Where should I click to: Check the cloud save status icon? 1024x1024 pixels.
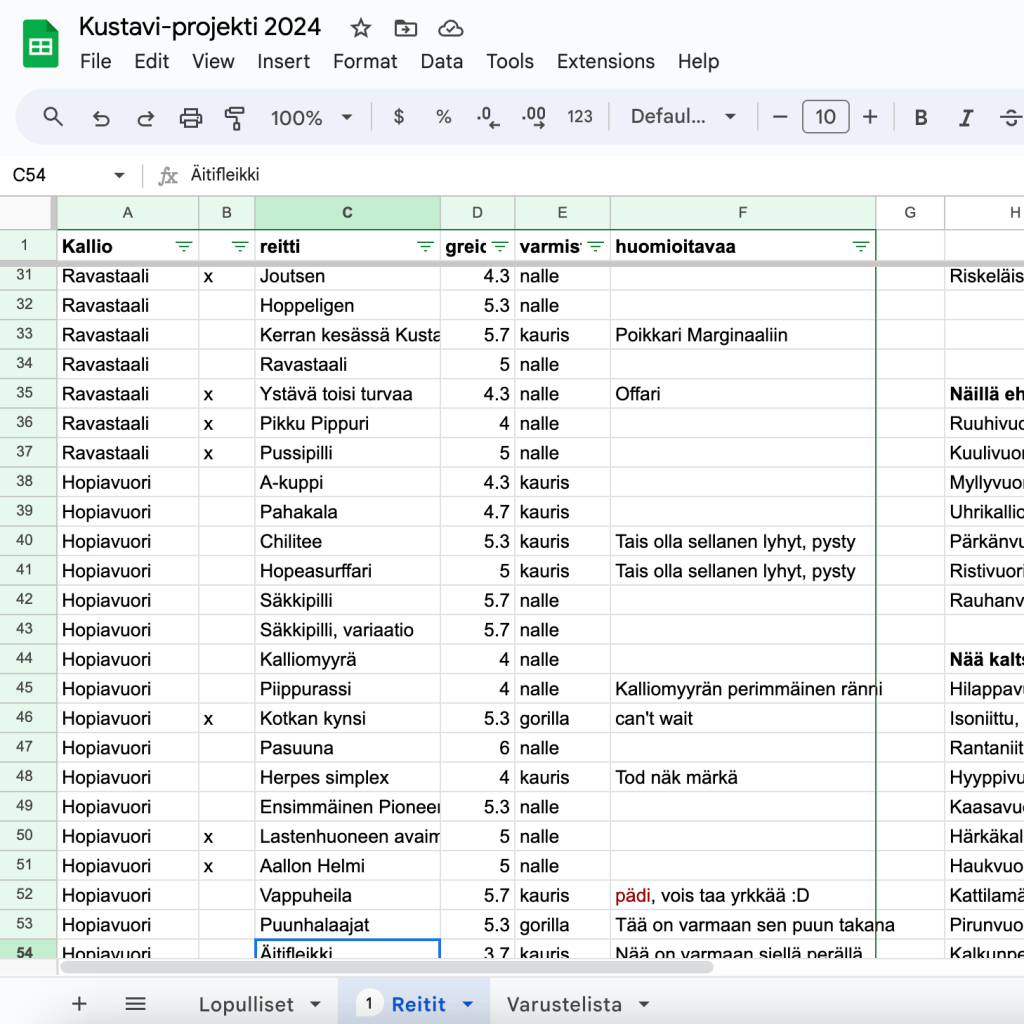click(451, 28)
